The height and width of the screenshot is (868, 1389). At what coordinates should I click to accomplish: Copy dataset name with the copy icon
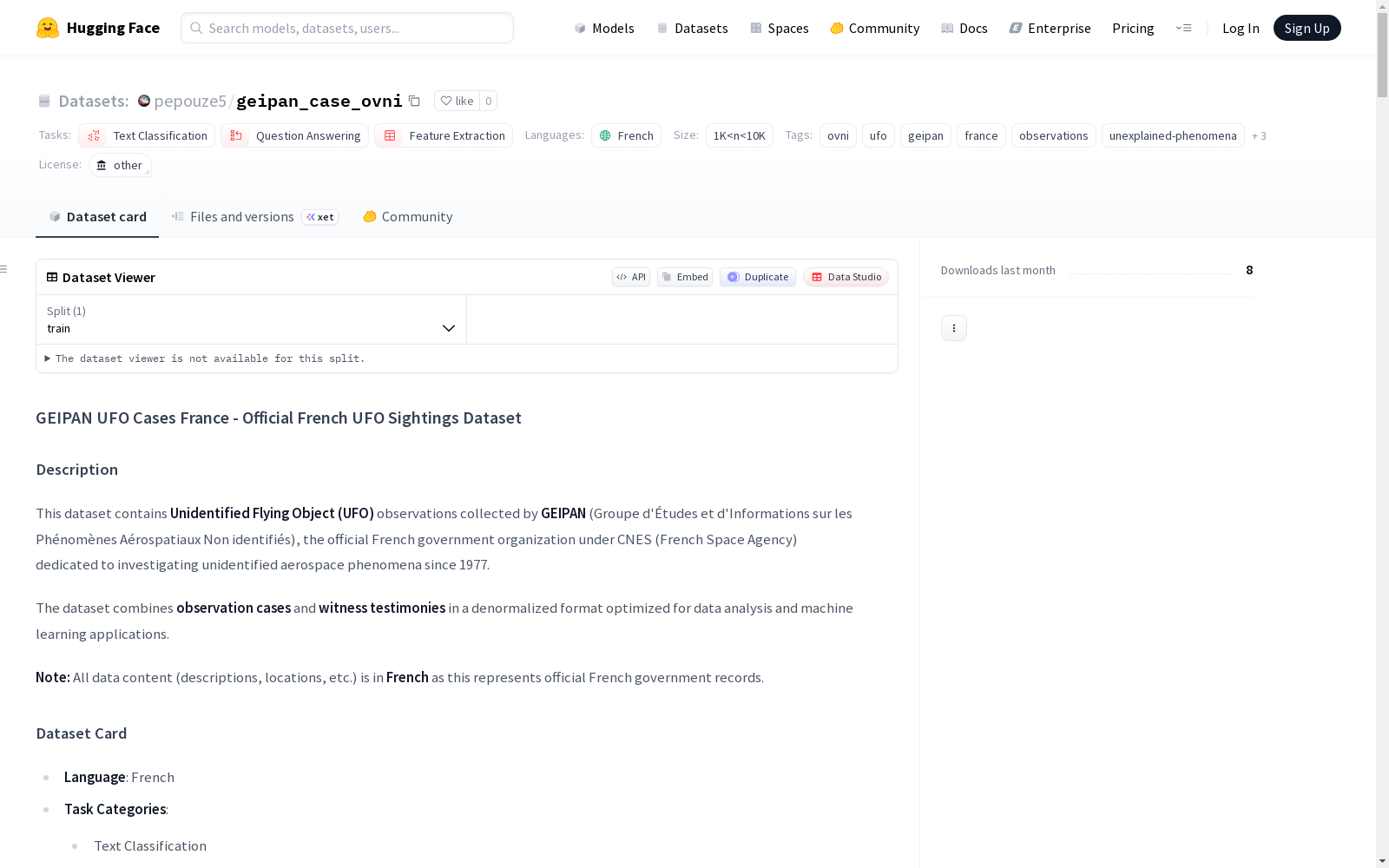coord(415,101)
